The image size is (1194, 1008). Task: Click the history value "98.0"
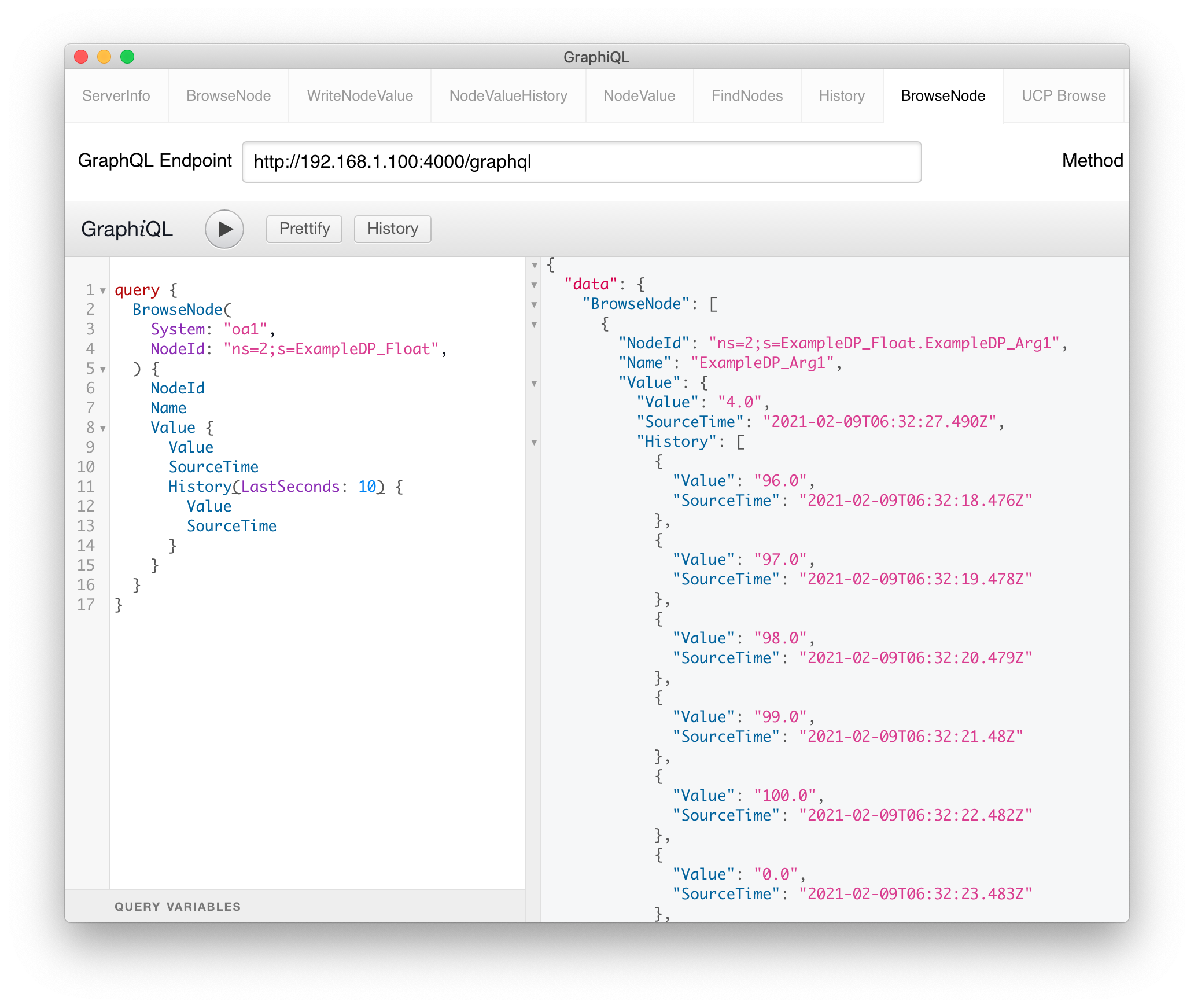coord(780,638)
